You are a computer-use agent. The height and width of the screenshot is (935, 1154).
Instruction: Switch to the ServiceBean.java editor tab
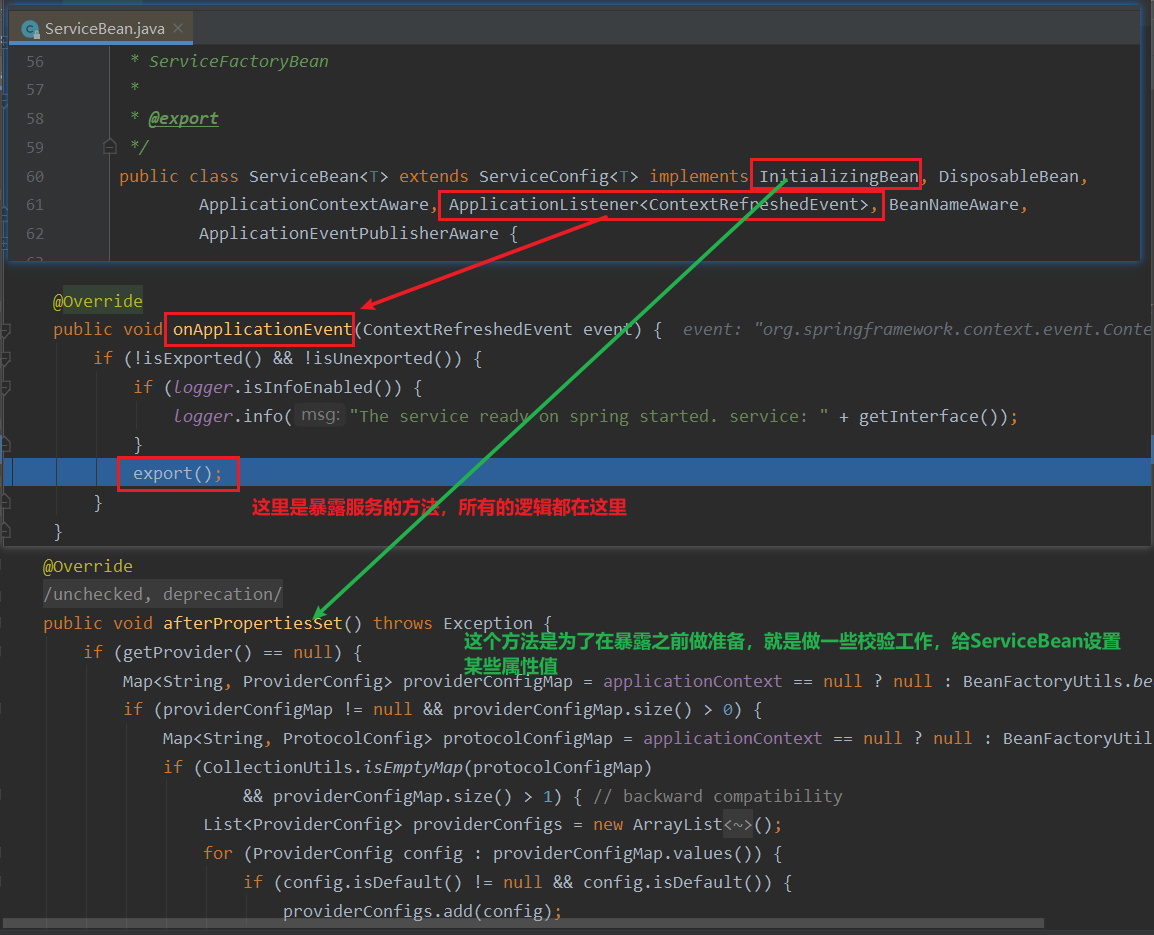[102, 29]
